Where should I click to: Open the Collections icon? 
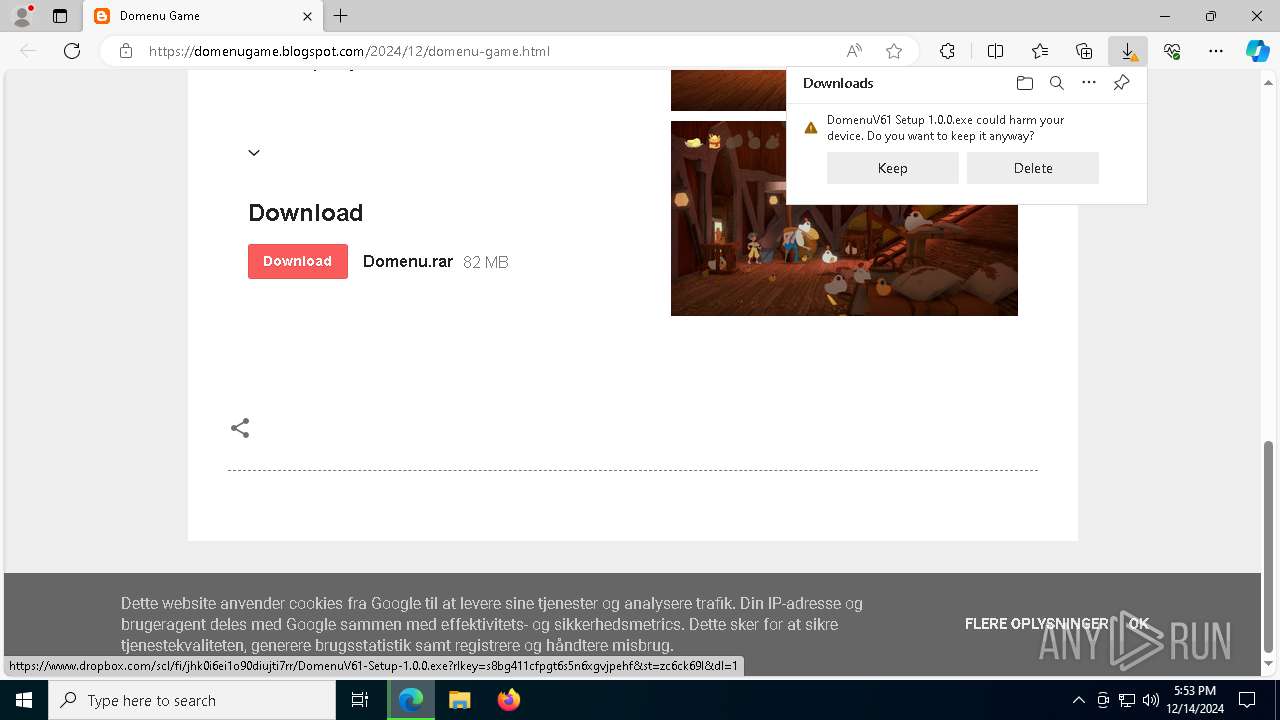click(x=1084, y=51)
